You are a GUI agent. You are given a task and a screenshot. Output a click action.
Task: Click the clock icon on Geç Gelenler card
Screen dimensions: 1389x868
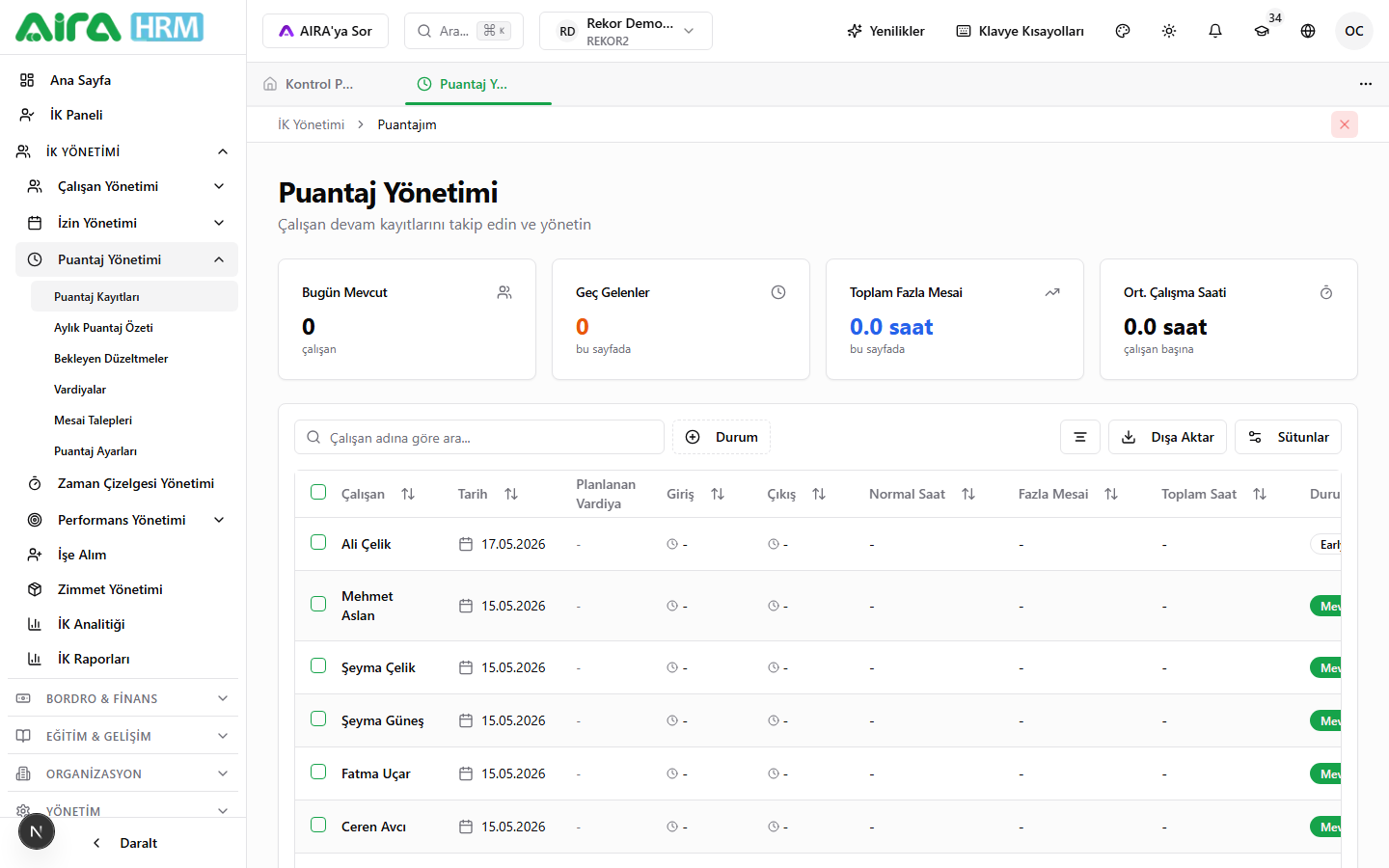tap(778, 292)
